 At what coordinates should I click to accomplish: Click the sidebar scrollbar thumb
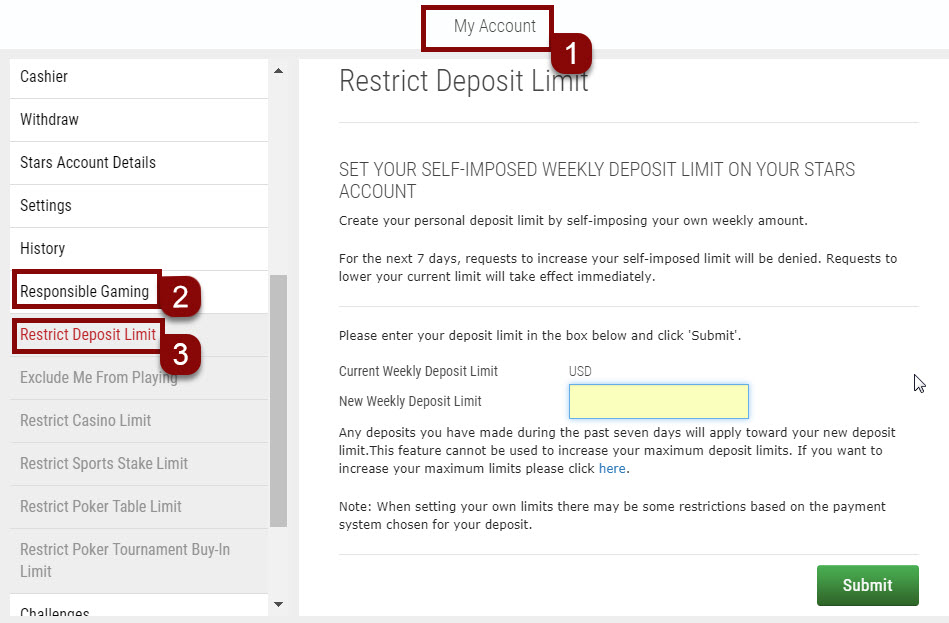pos(278,400)
